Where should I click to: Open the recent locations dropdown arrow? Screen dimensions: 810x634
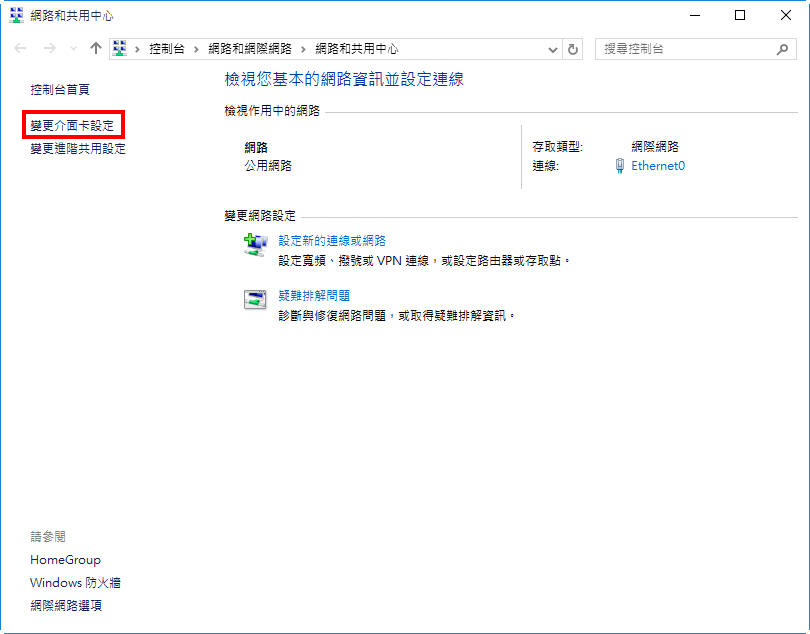point(73,49)
